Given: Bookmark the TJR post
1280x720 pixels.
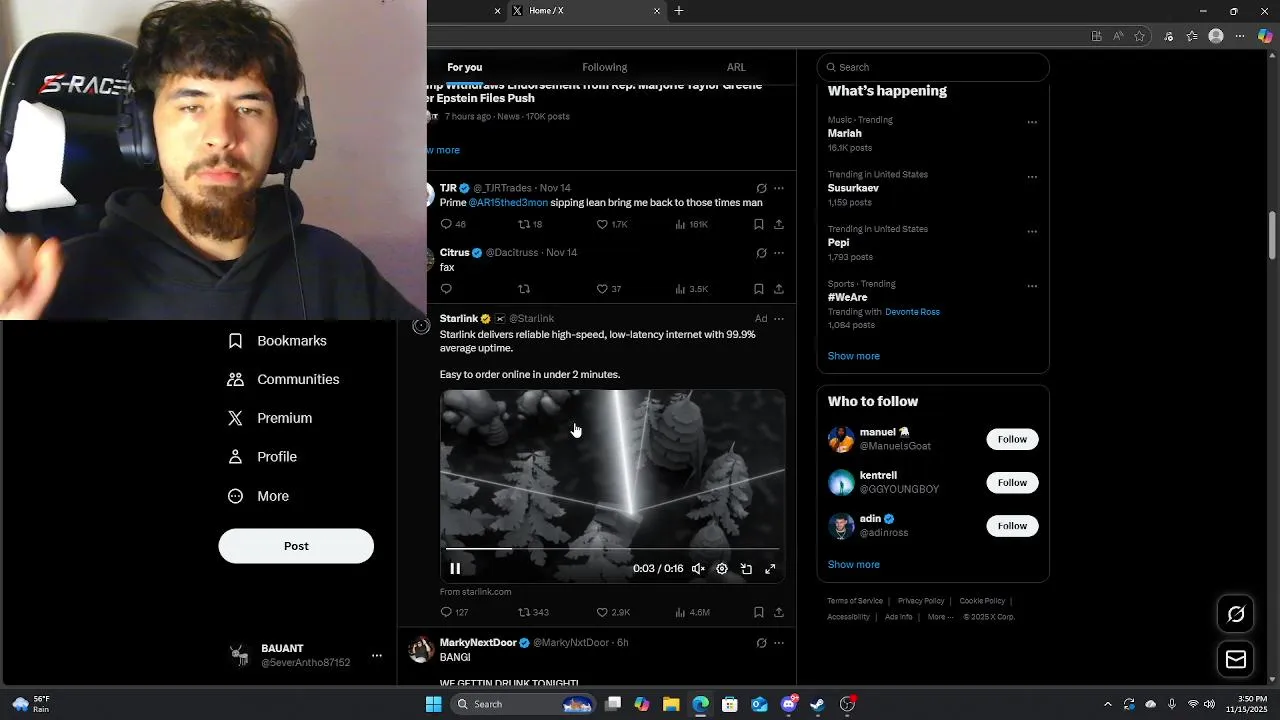Looking at the screenshot, I should [x=759, y=224].
